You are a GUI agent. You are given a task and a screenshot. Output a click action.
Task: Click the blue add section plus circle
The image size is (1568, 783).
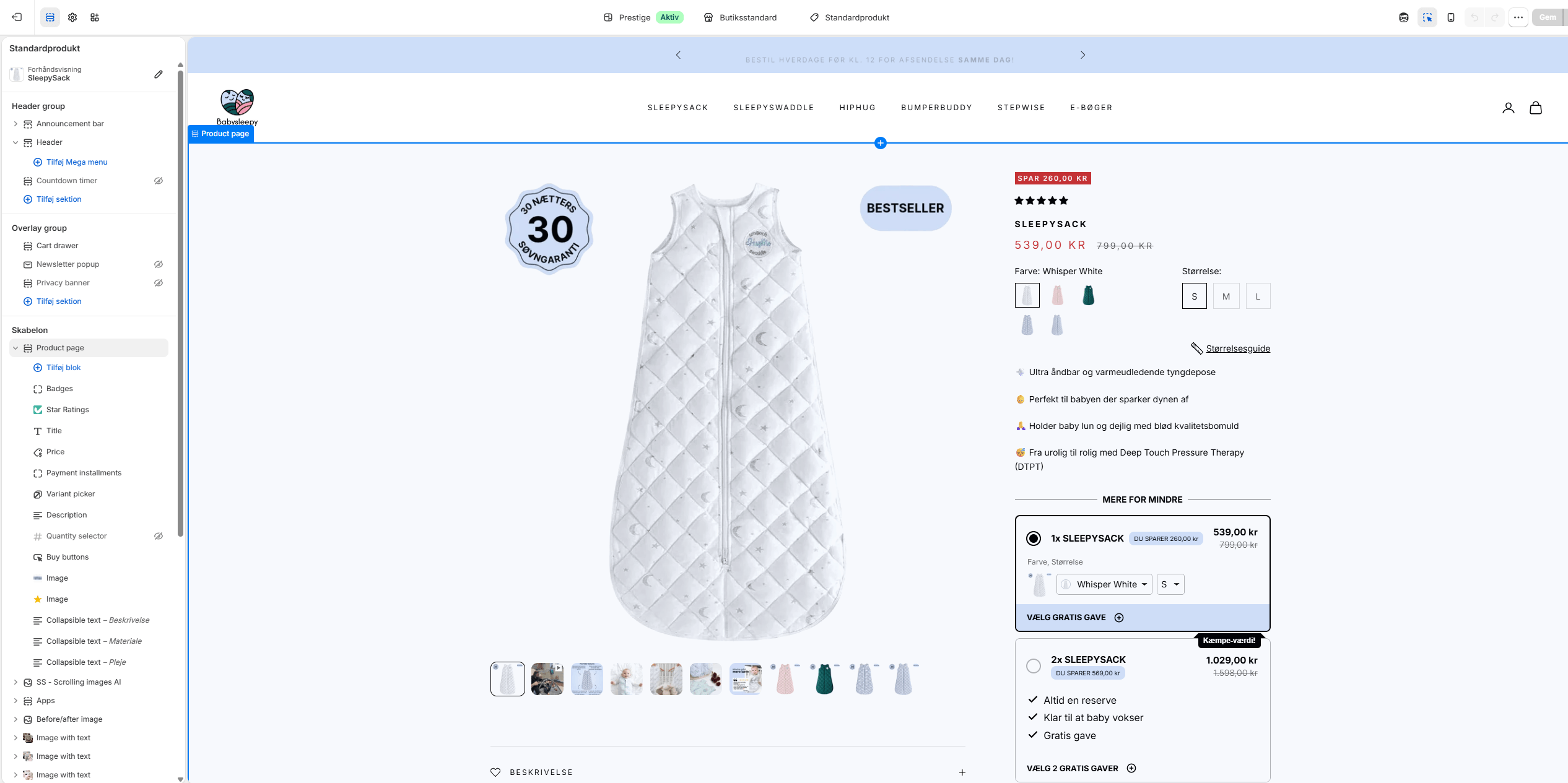[x=881, y=143]
